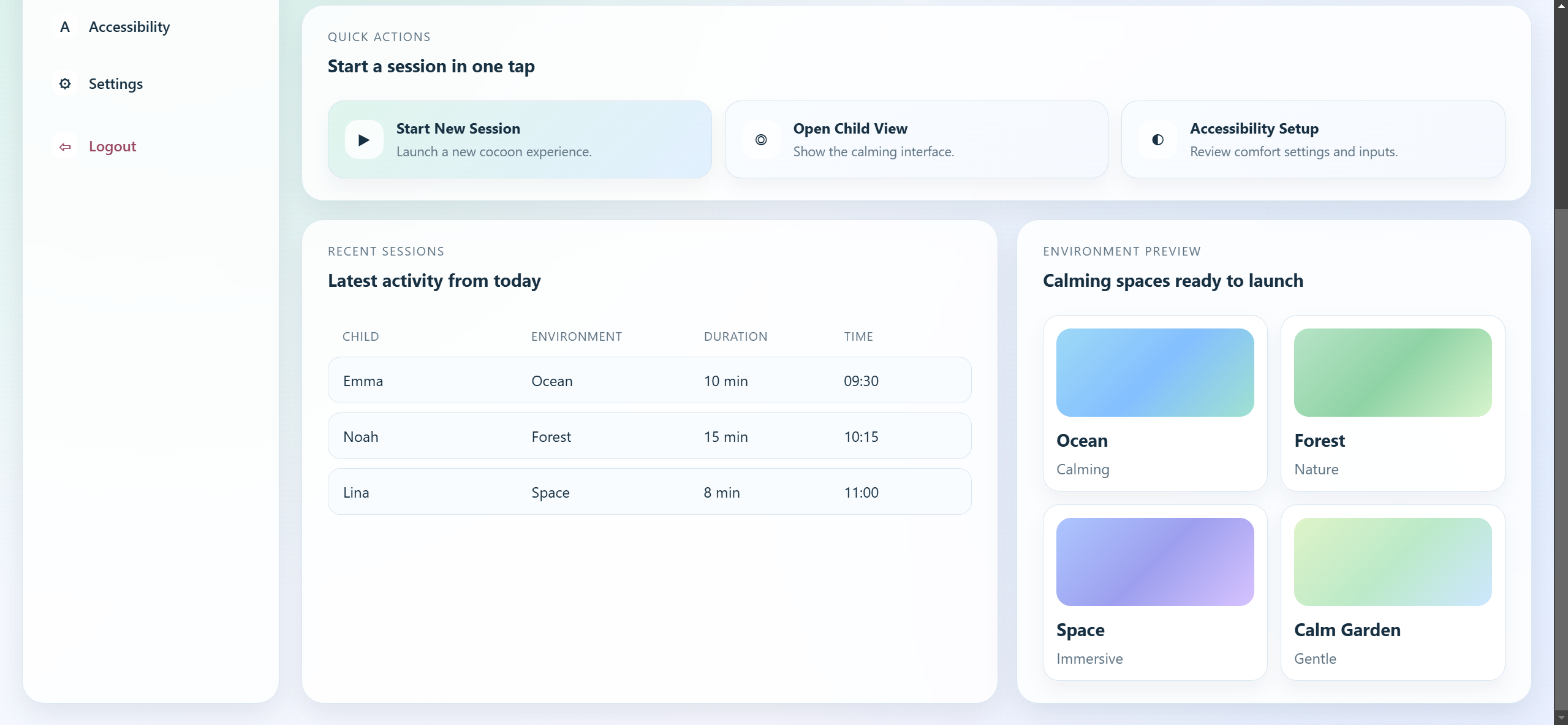Image resolution: width=1568 pixels, height=725 pixels.
Task: Choose the Space purple environment thumbnail
Action: 1154,562
